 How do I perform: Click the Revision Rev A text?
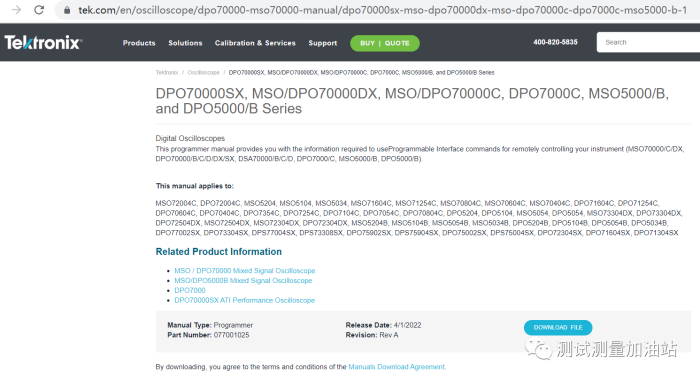[371, 335]
